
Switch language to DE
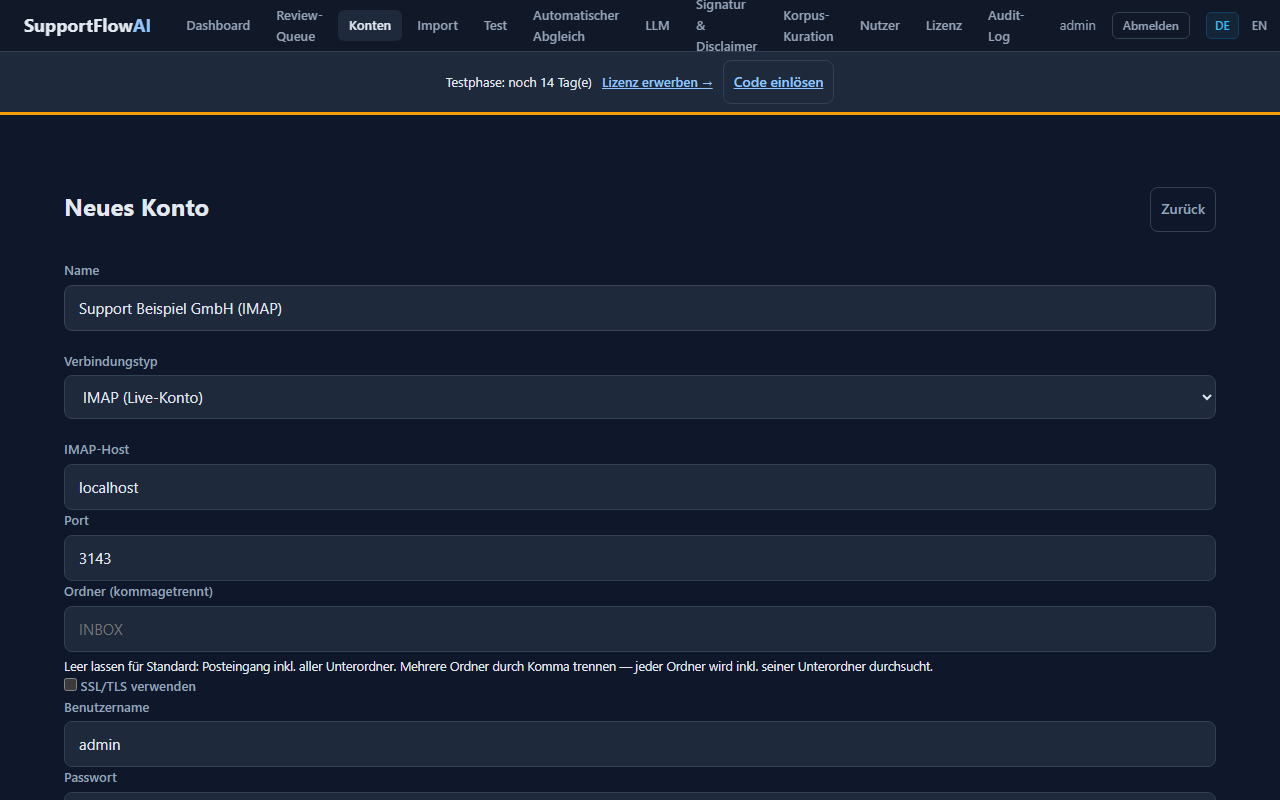(1222, 26)
